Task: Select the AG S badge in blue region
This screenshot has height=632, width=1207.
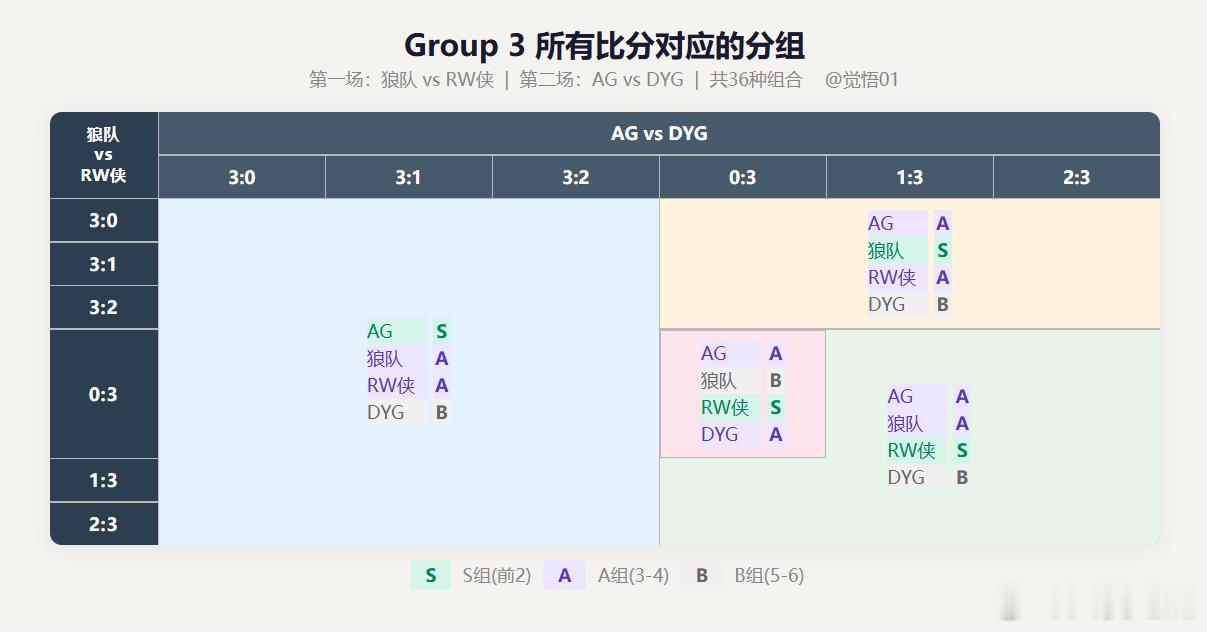Action: (x=441, y=331)
